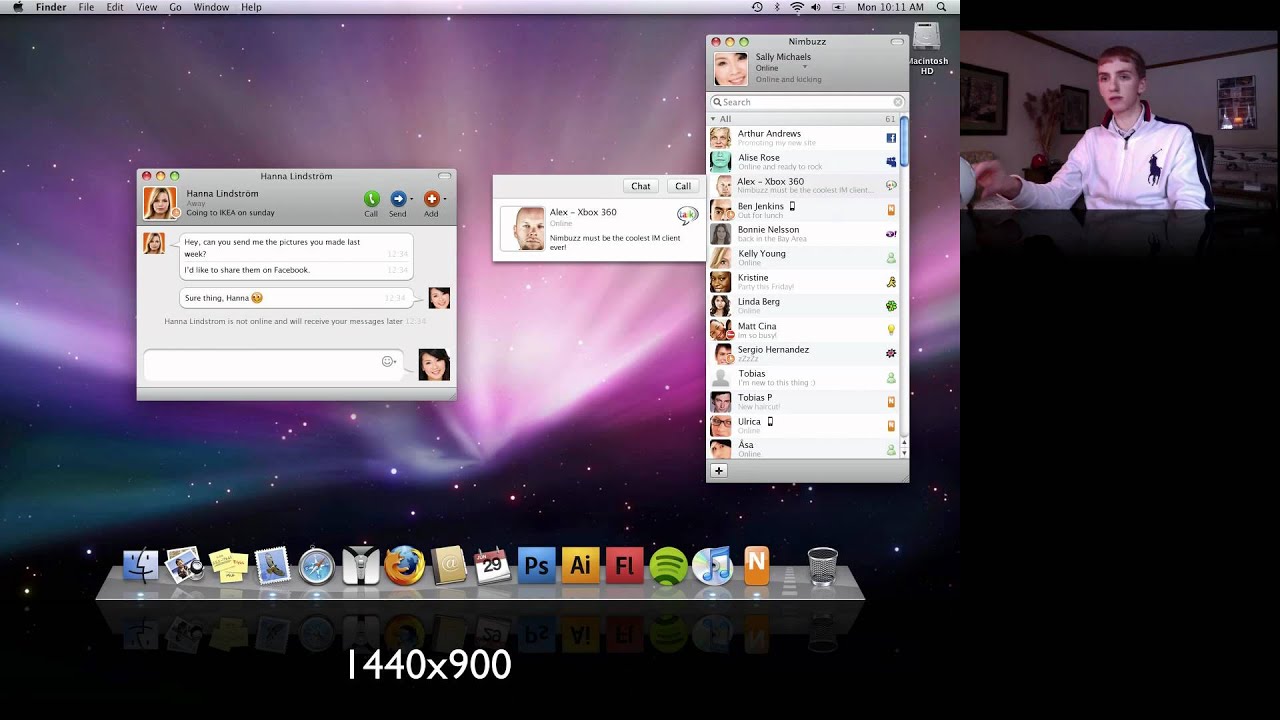Click the green Call icon in chat window

tap(371, 199)
